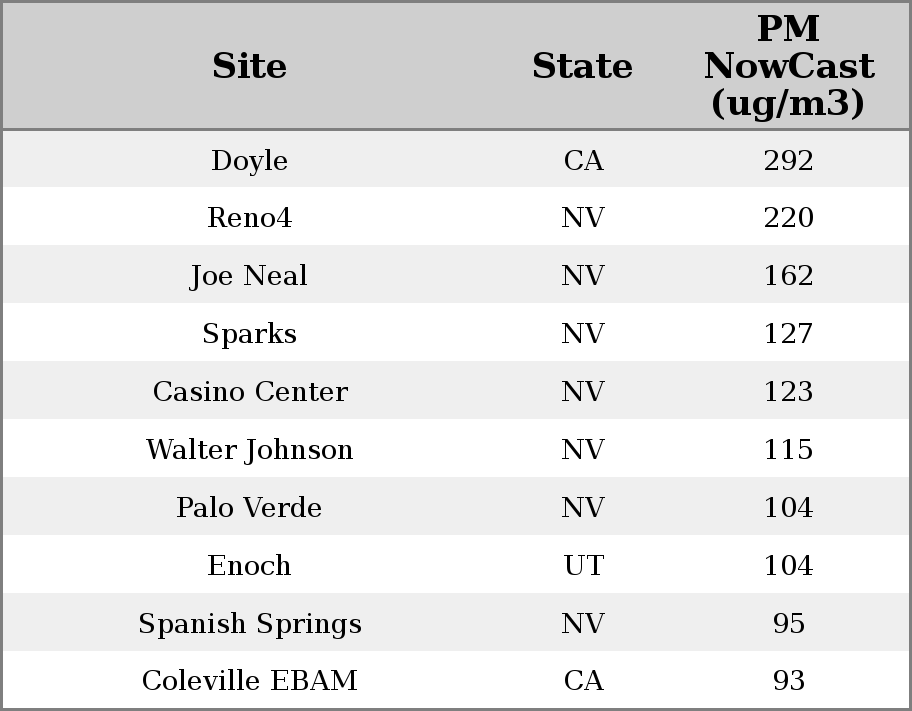Select the Doyle site cell

(249, 161)
